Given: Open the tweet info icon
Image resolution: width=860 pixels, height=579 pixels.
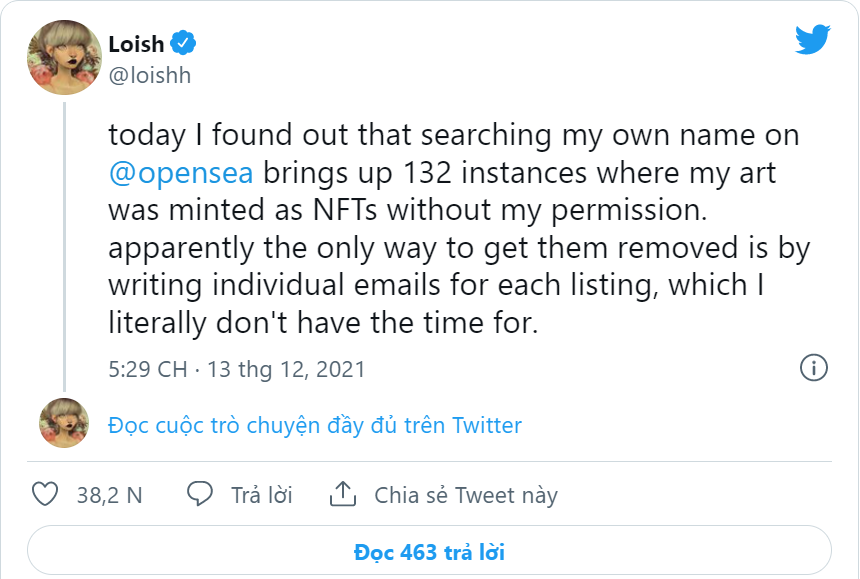Looking at the screenshot, I should pyautogui.click(x=814, y=367).
